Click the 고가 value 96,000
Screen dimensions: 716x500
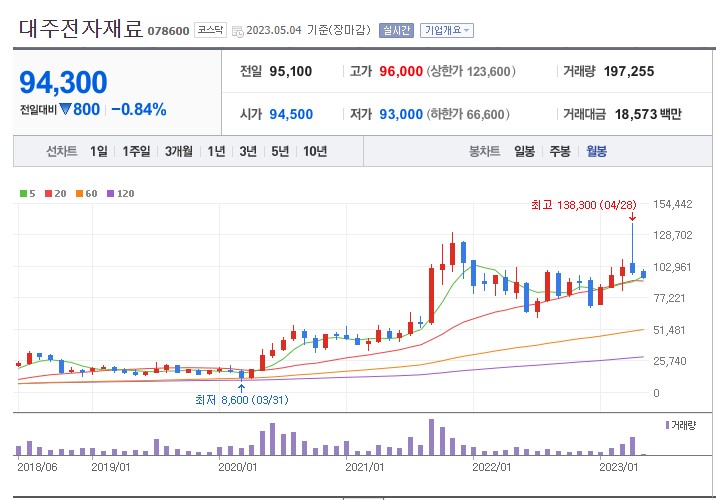point(401,71)
